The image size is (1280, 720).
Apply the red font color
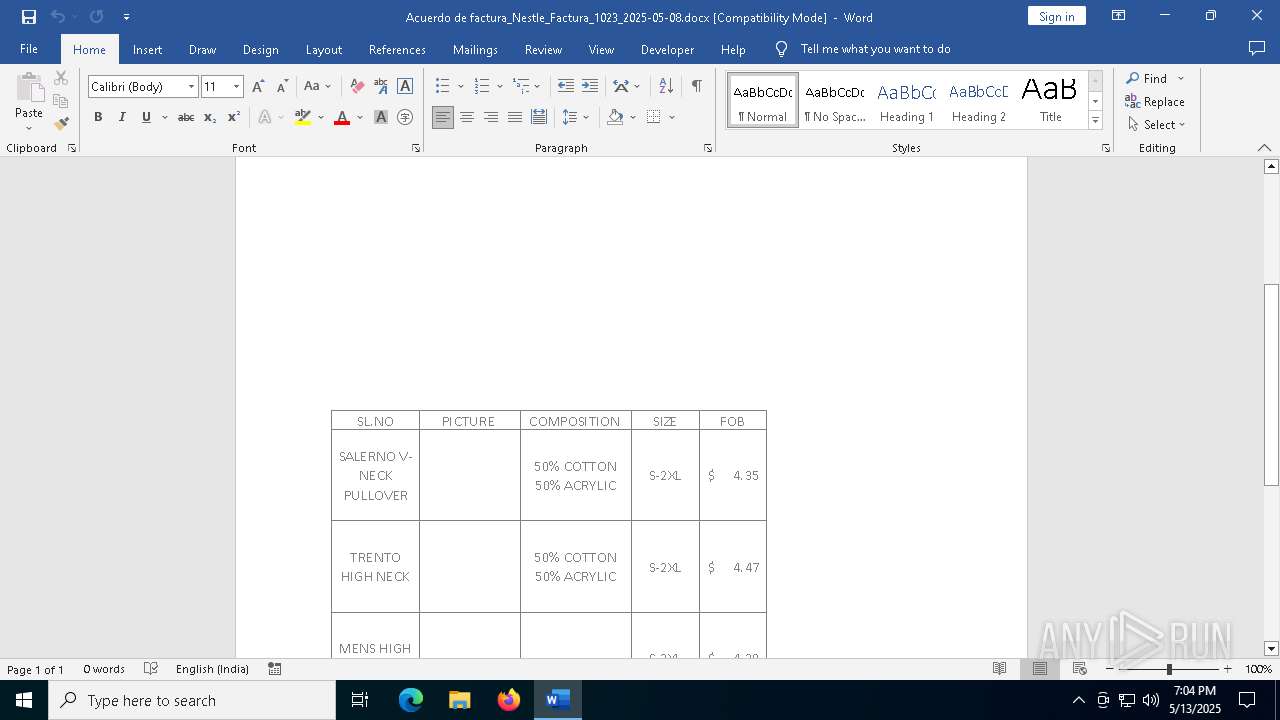tap(342, 117)
